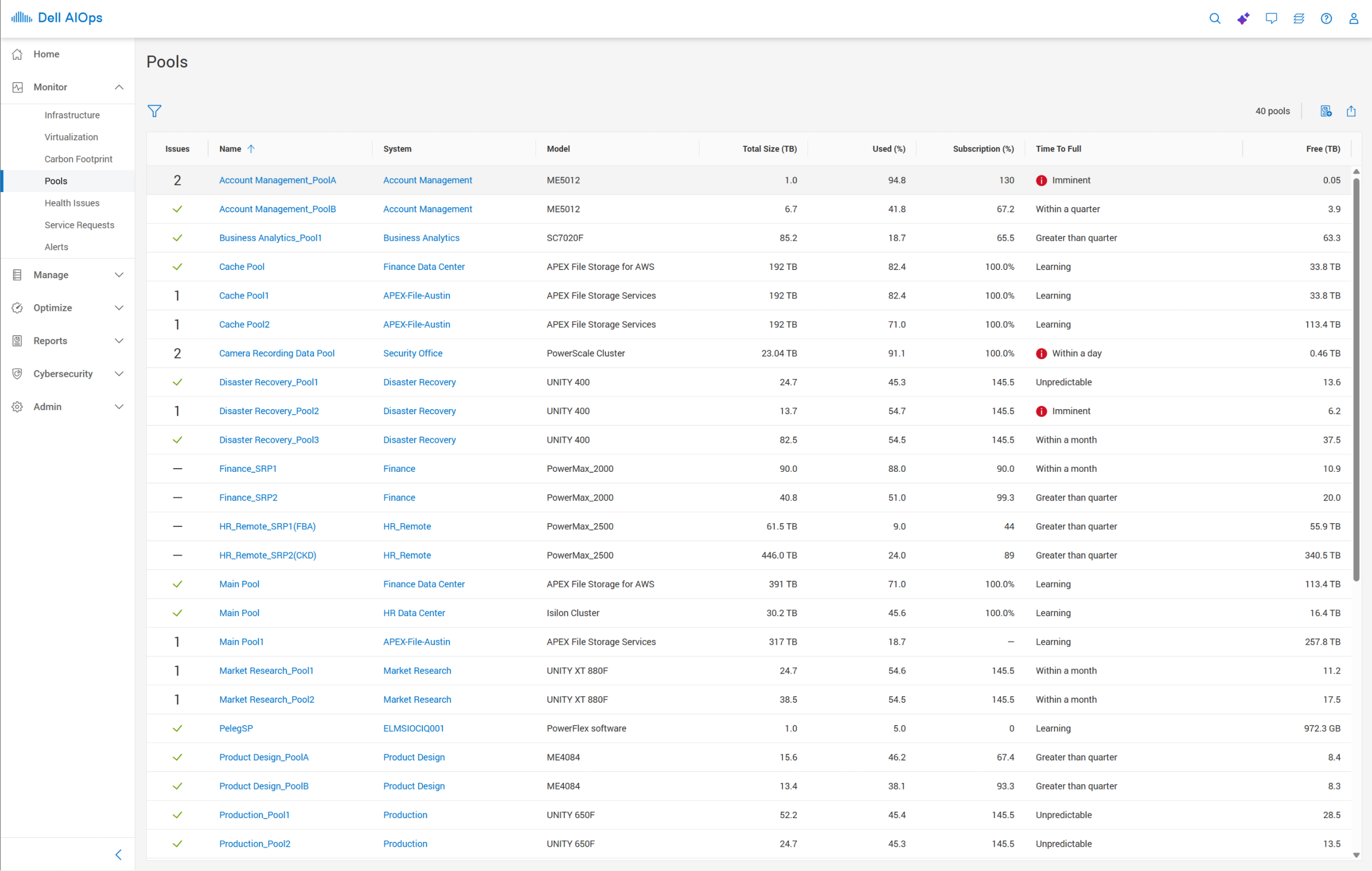This screenshot has width=1372, height=871.
Task: Select Carbon Footprint in sidebar
Action: (x=79, y=159)
